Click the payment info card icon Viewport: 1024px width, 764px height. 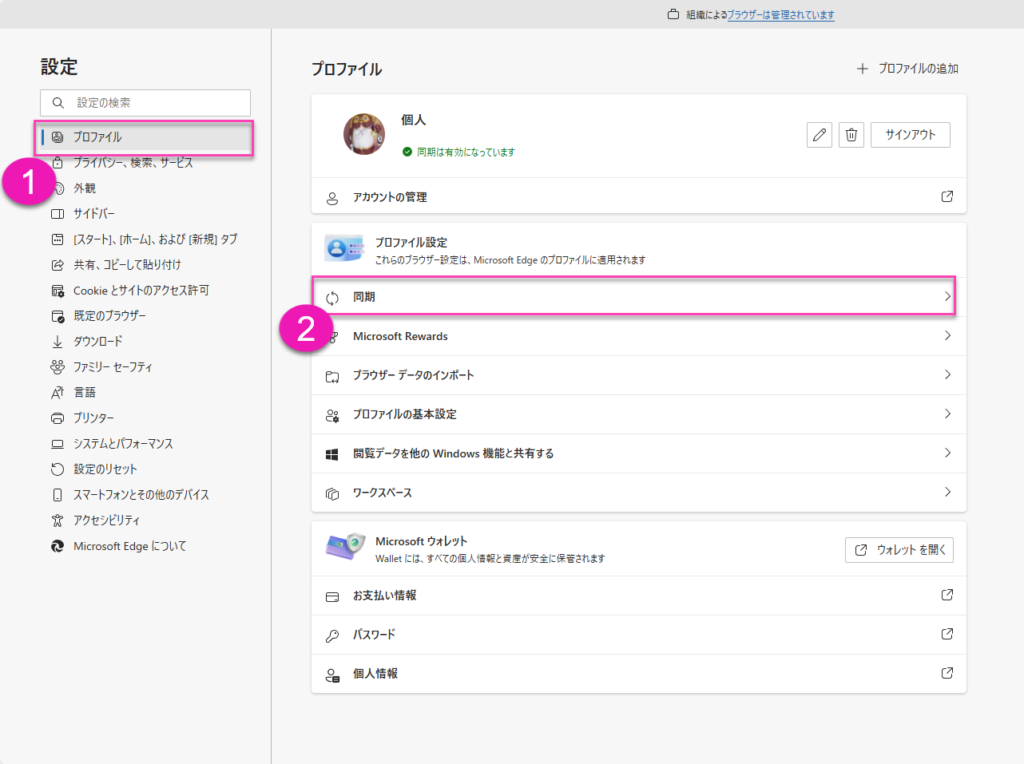[x=333, y=596]
